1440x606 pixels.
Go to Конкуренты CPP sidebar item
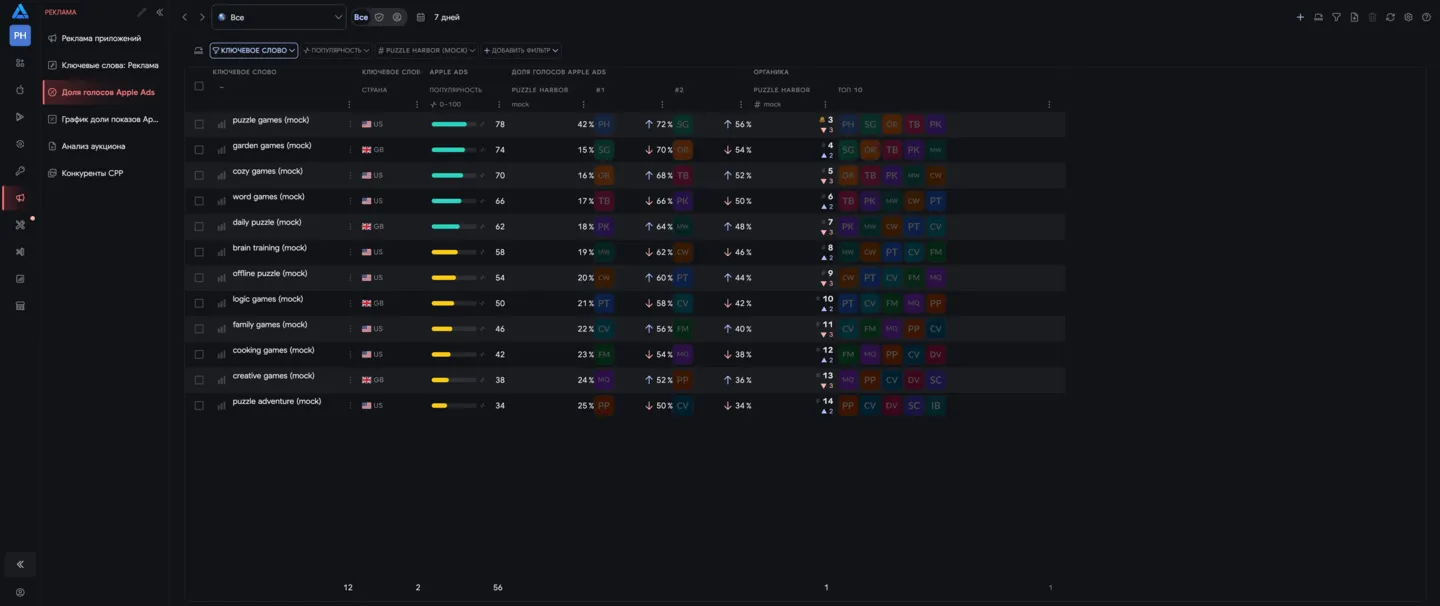(92, 173)
